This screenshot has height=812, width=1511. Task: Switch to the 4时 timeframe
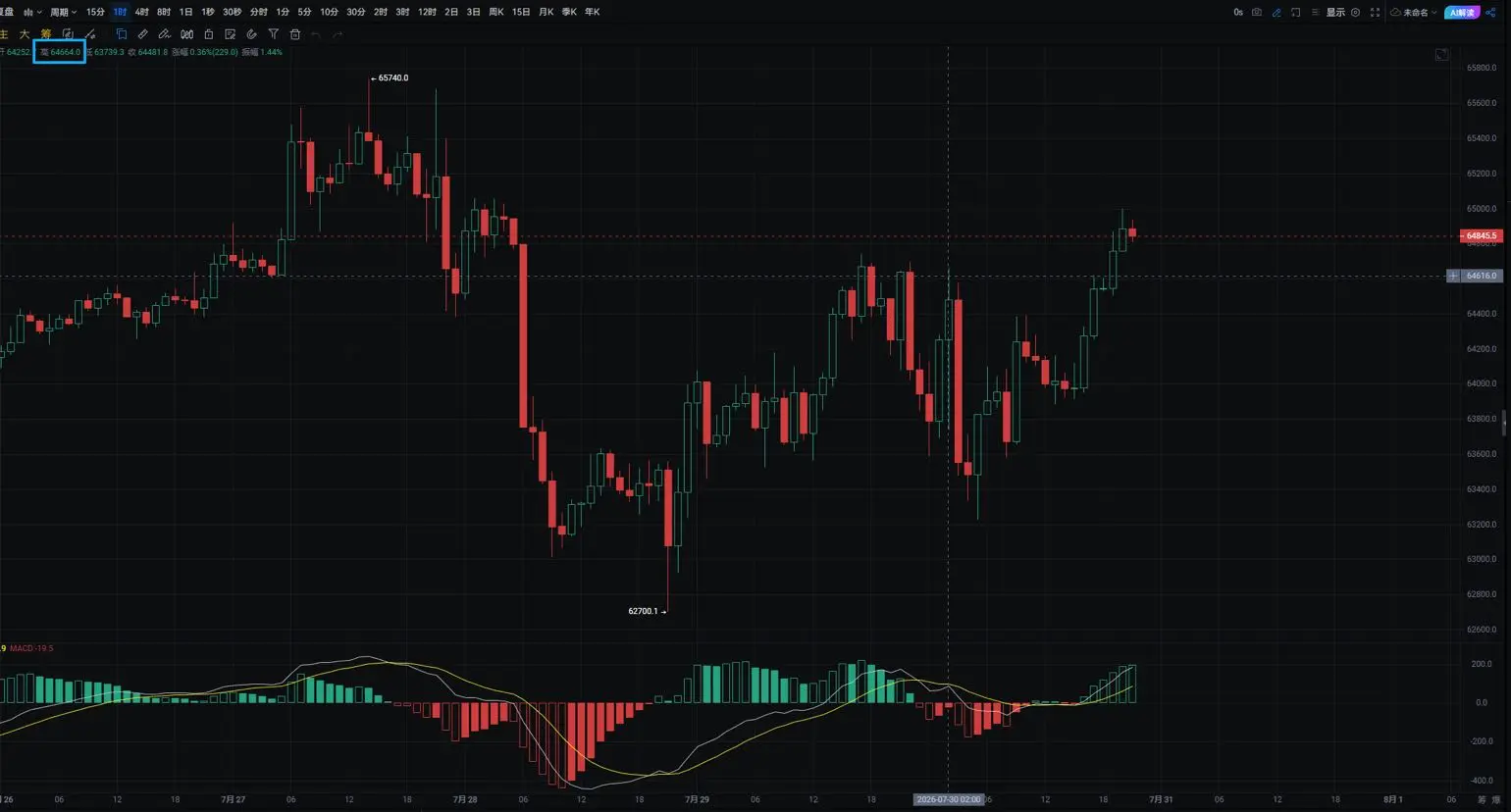(x=142, y=12)
